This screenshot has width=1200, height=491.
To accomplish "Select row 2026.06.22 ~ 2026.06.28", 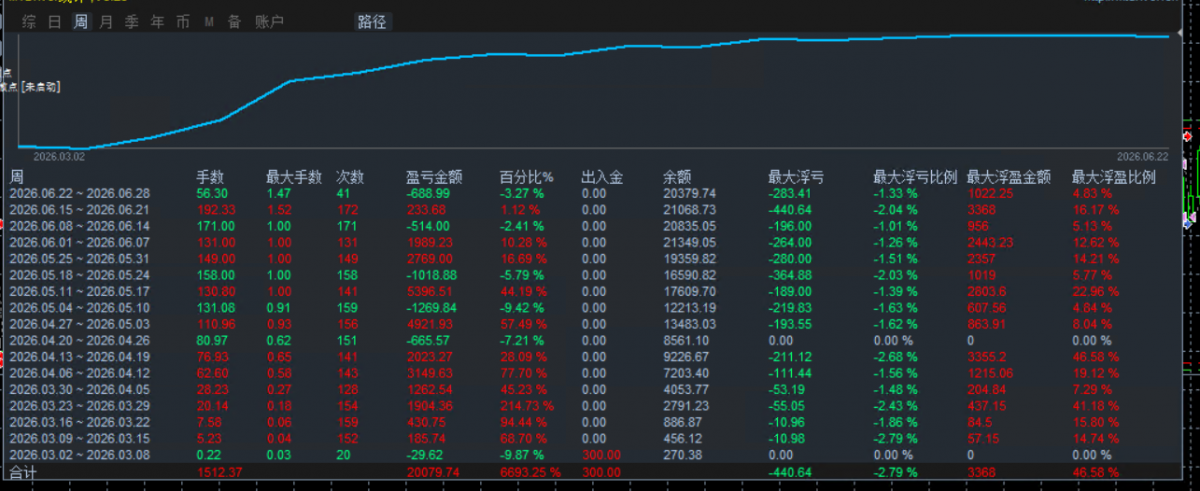I will point(590,193).
